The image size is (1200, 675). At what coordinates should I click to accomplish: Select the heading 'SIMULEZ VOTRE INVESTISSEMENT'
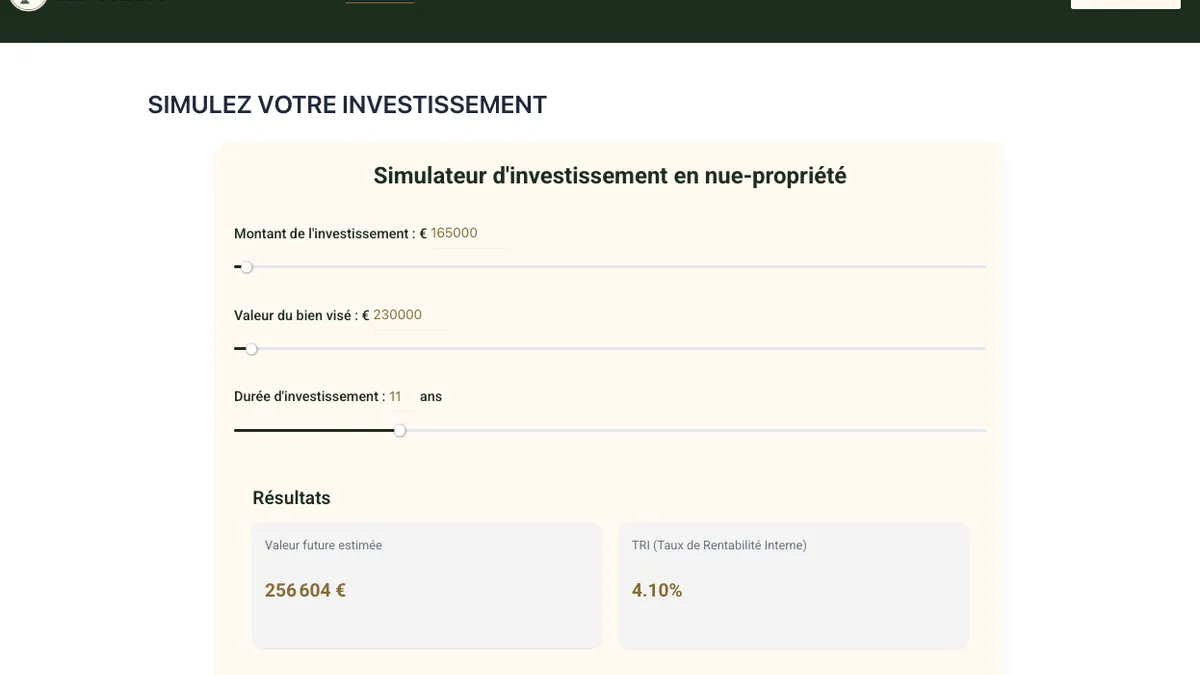click(347, 105)
